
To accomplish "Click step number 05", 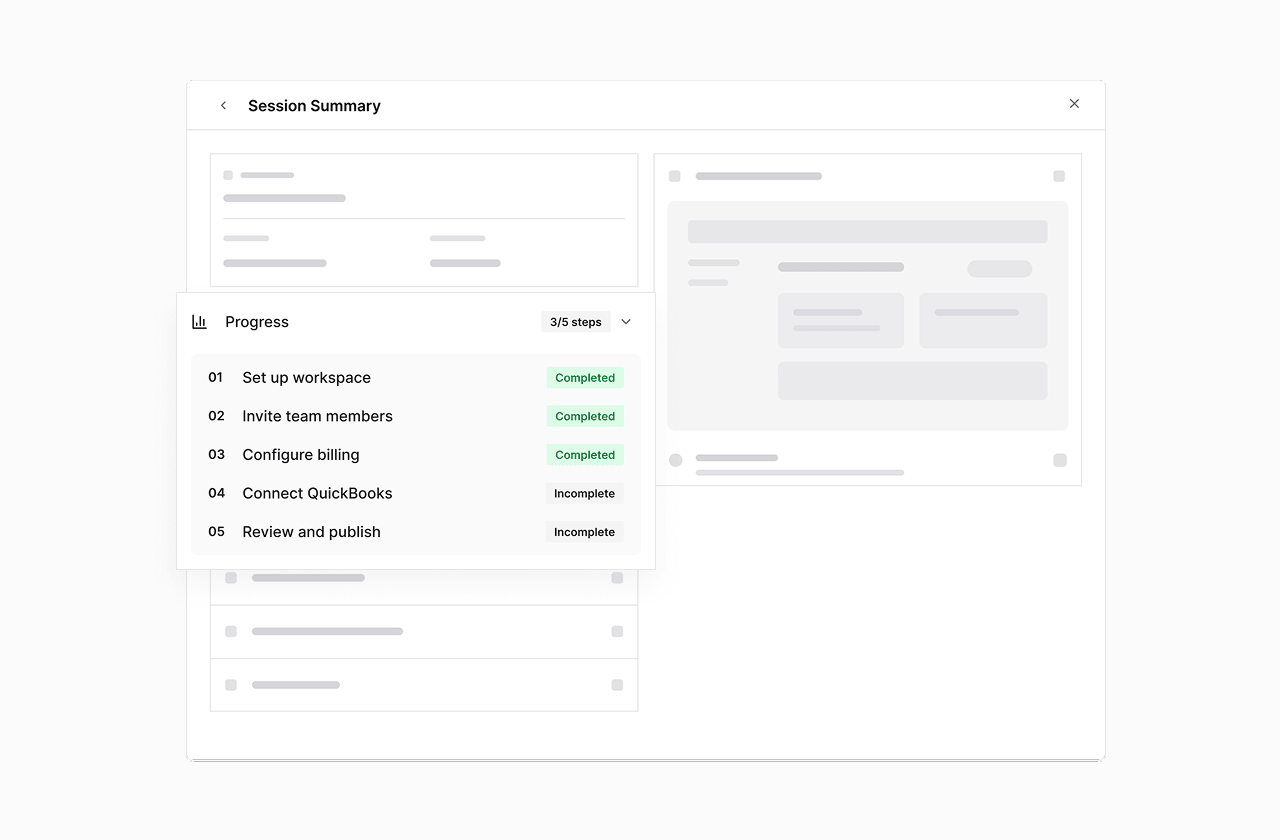I will (x=217, y=532).
